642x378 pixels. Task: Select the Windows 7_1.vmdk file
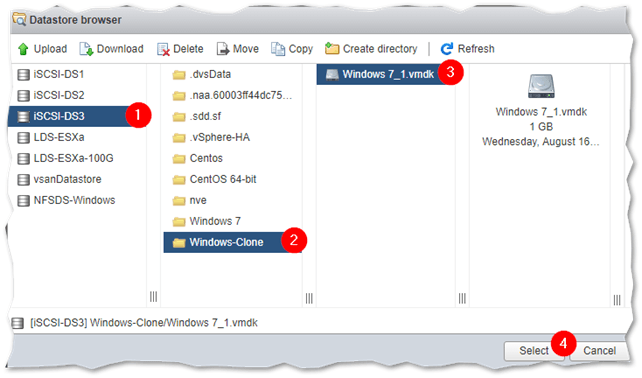[x=385, y=75]
